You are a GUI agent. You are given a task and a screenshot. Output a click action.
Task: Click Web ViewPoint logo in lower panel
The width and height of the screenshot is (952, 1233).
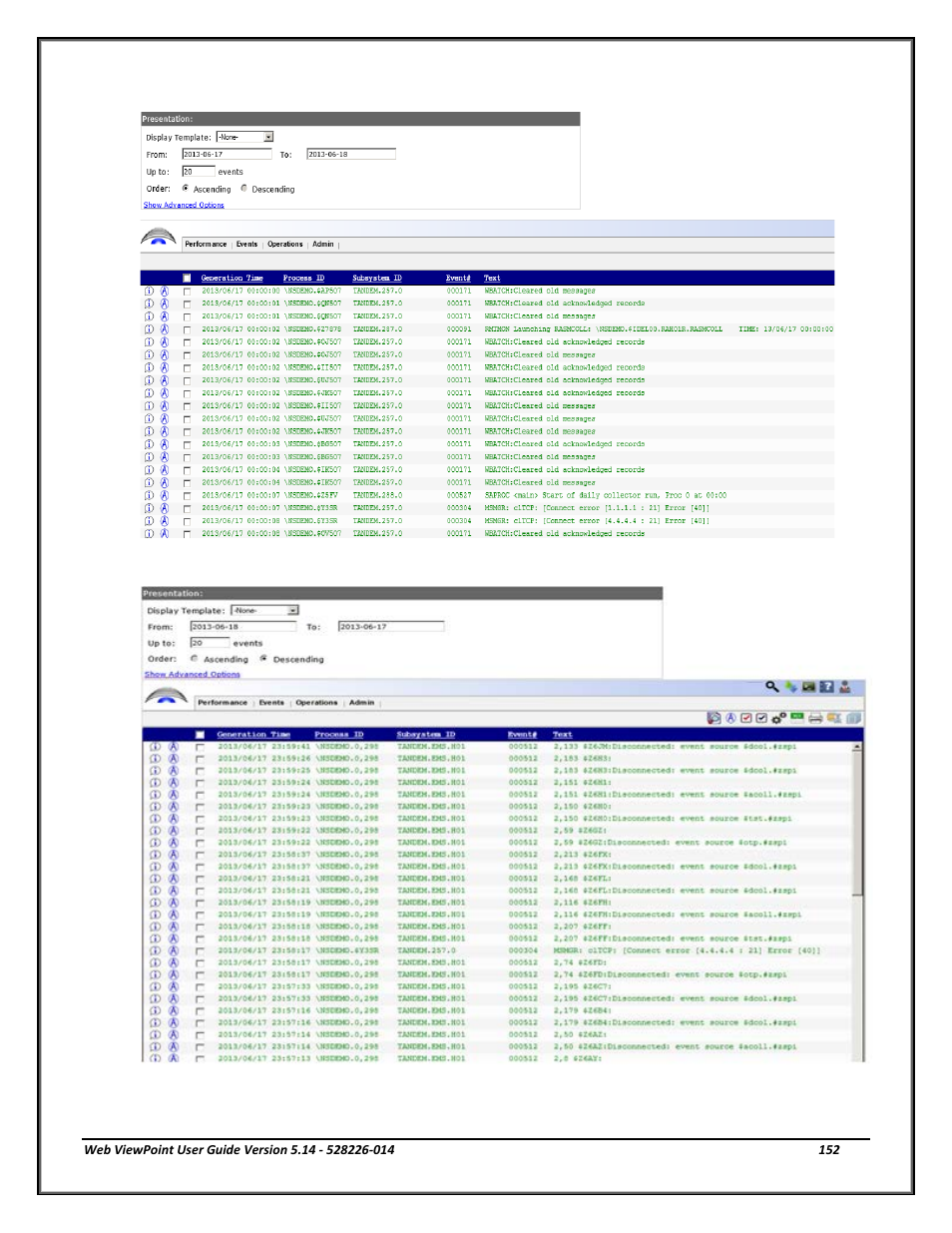(166, 696)
